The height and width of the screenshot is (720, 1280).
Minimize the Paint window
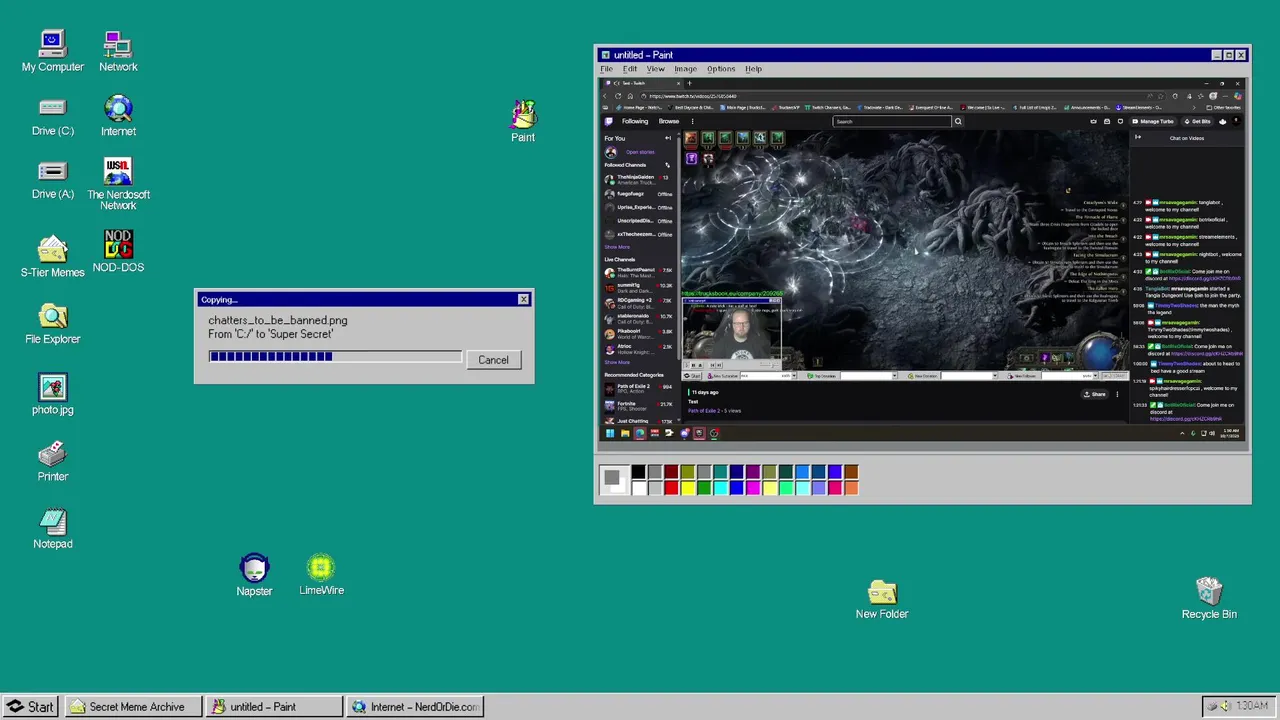pyautogui.click(x=1217, y=55)
